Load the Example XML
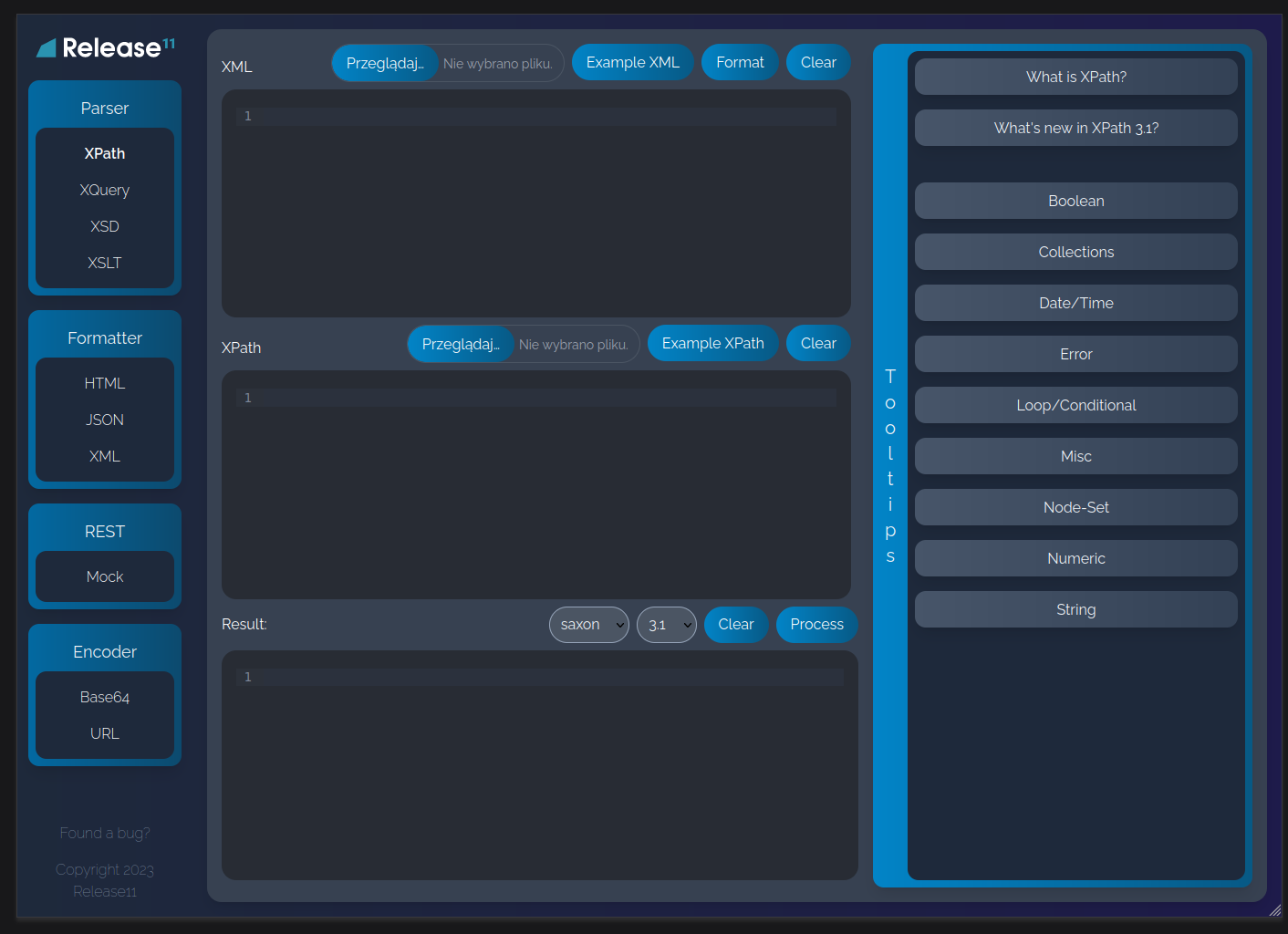This screenshot has width=1288, height=934. pos(632,62)
